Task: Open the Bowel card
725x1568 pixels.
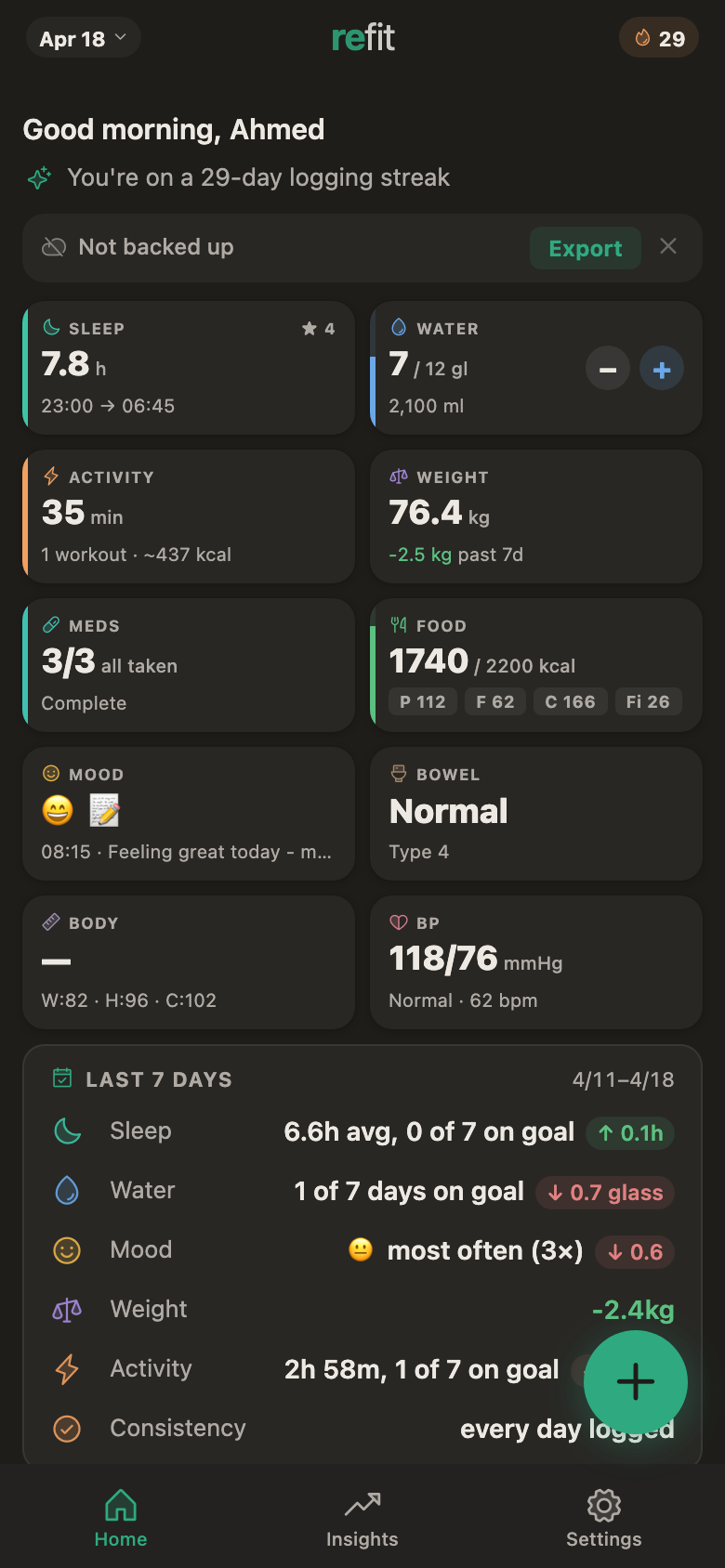Action: (x=535, y=814)
